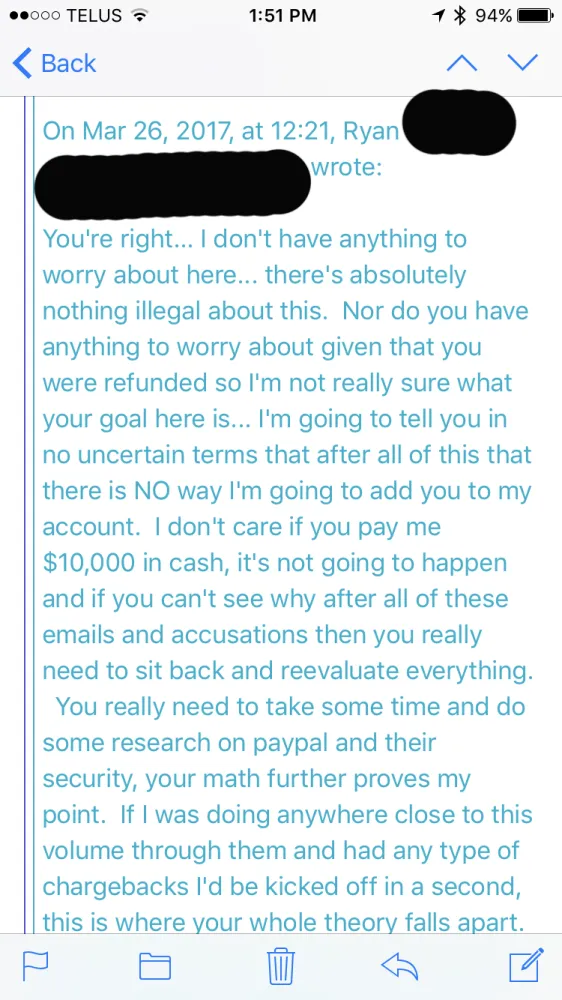Compose a new email message

pyautogui.click(x=526, y=964)
